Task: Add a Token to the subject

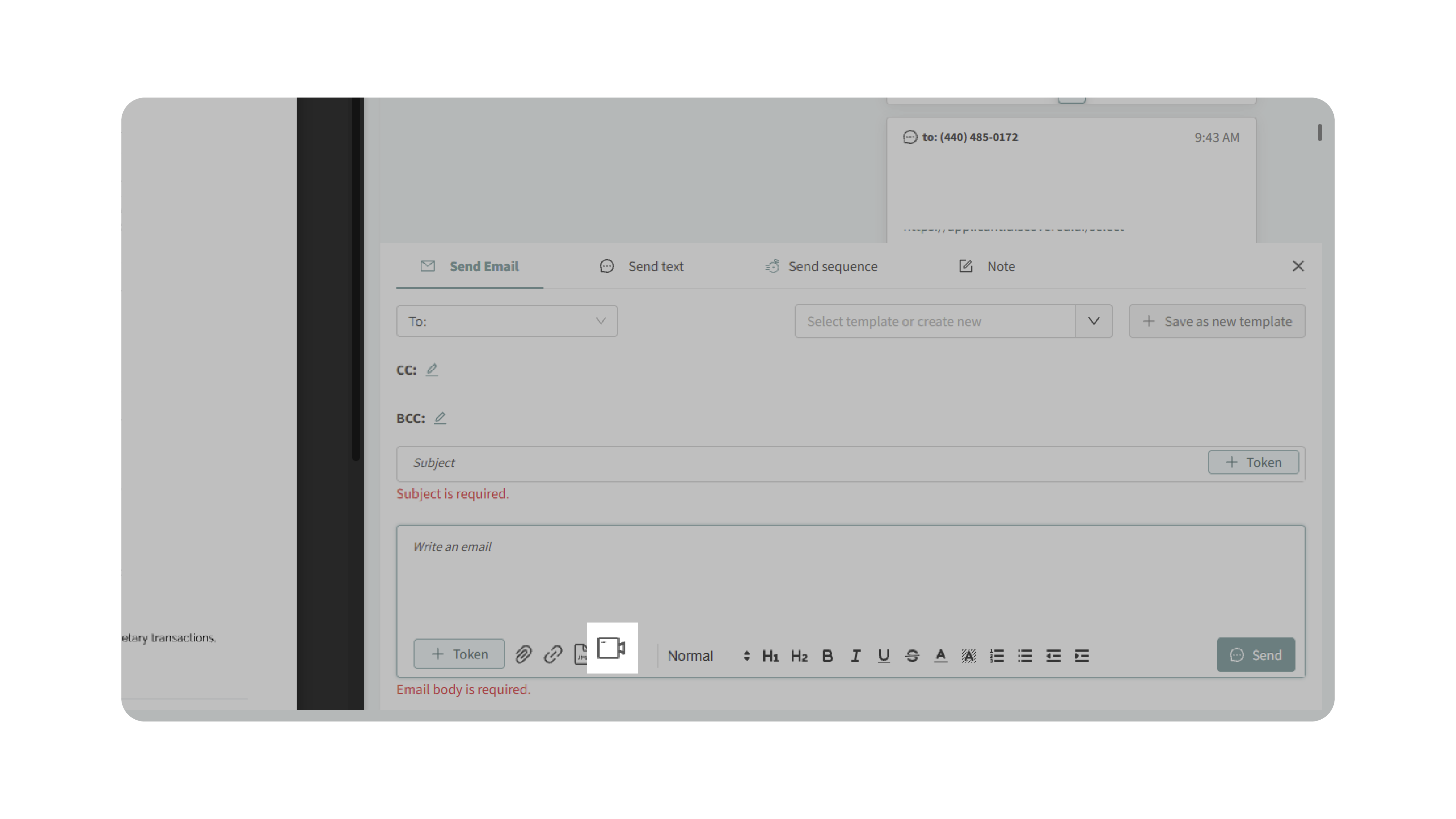Action: click(x=1253, y=462)
